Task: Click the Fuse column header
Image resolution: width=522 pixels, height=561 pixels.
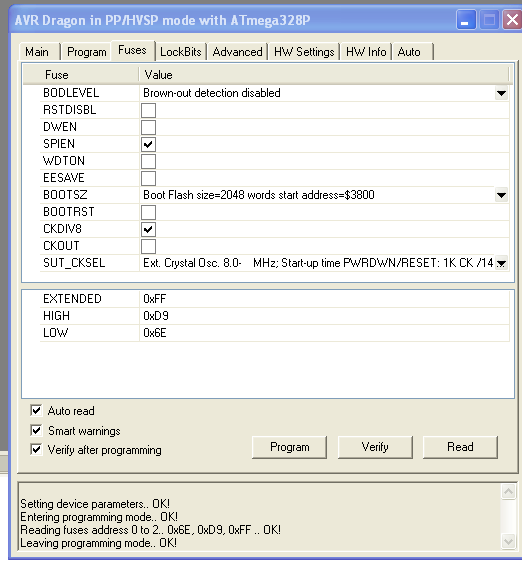Action: point(81,75)
